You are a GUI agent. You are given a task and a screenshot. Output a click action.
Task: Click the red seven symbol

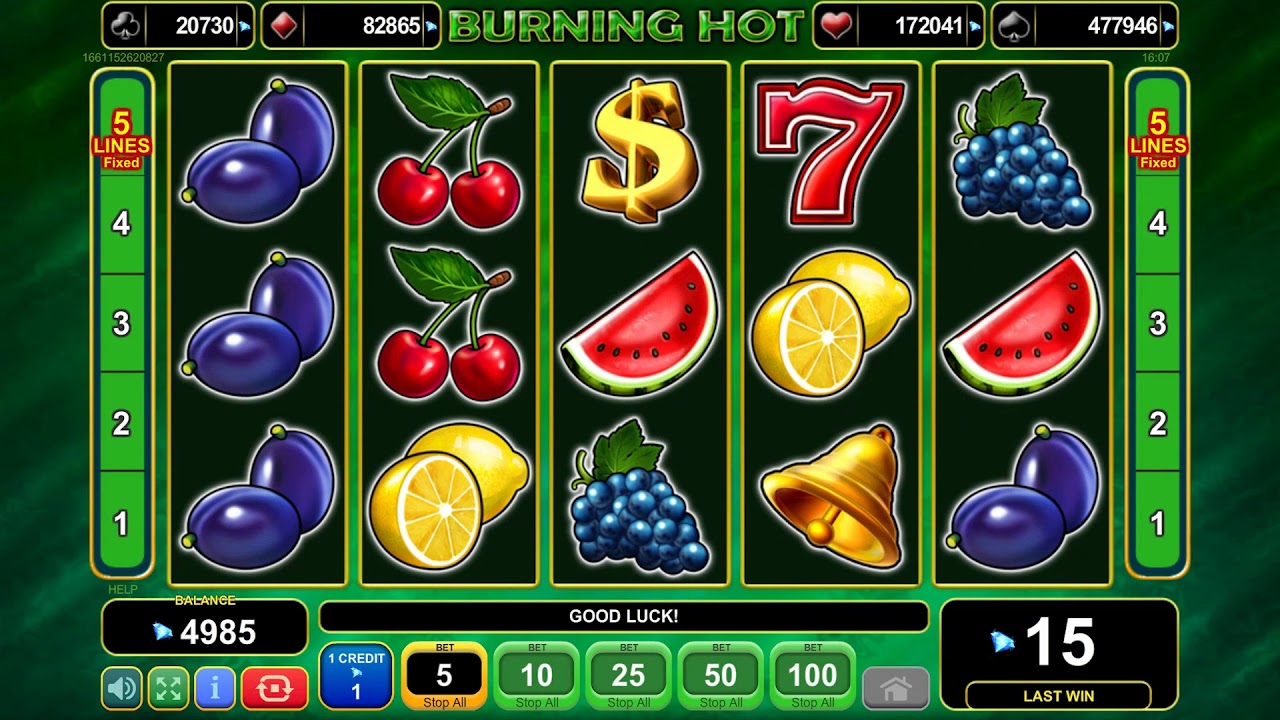[830, 151]
